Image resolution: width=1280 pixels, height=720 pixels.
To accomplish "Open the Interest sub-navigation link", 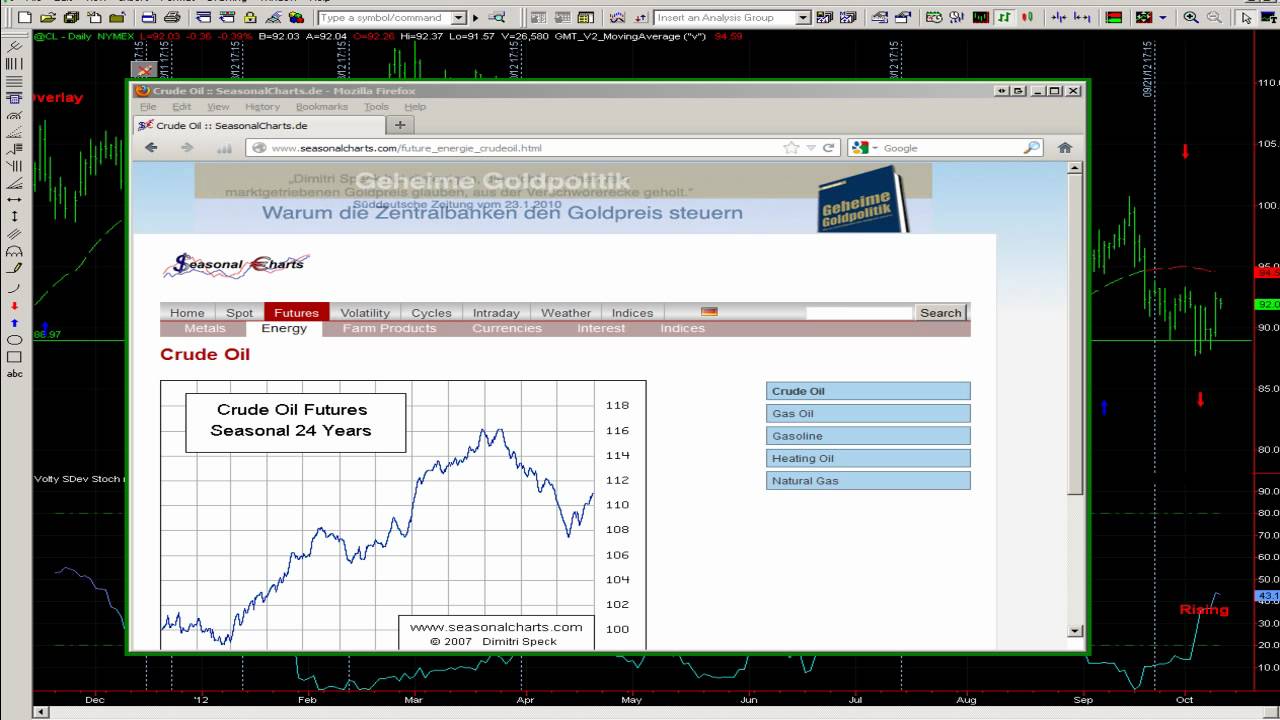I will [601, 328].
